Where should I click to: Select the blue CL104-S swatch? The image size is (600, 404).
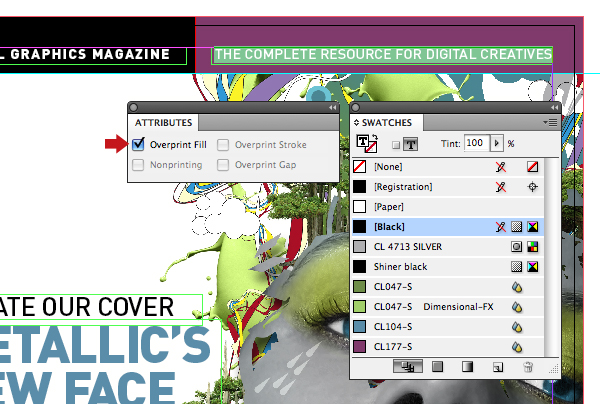(x=448, y=327)
